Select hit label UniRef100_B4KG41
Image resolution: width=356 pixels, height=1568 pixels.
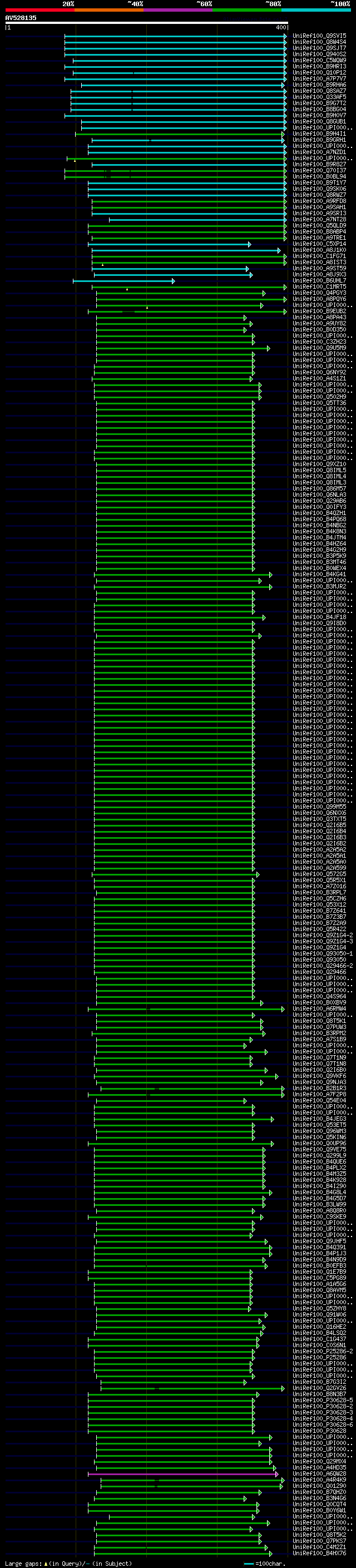tap(319, 575)
